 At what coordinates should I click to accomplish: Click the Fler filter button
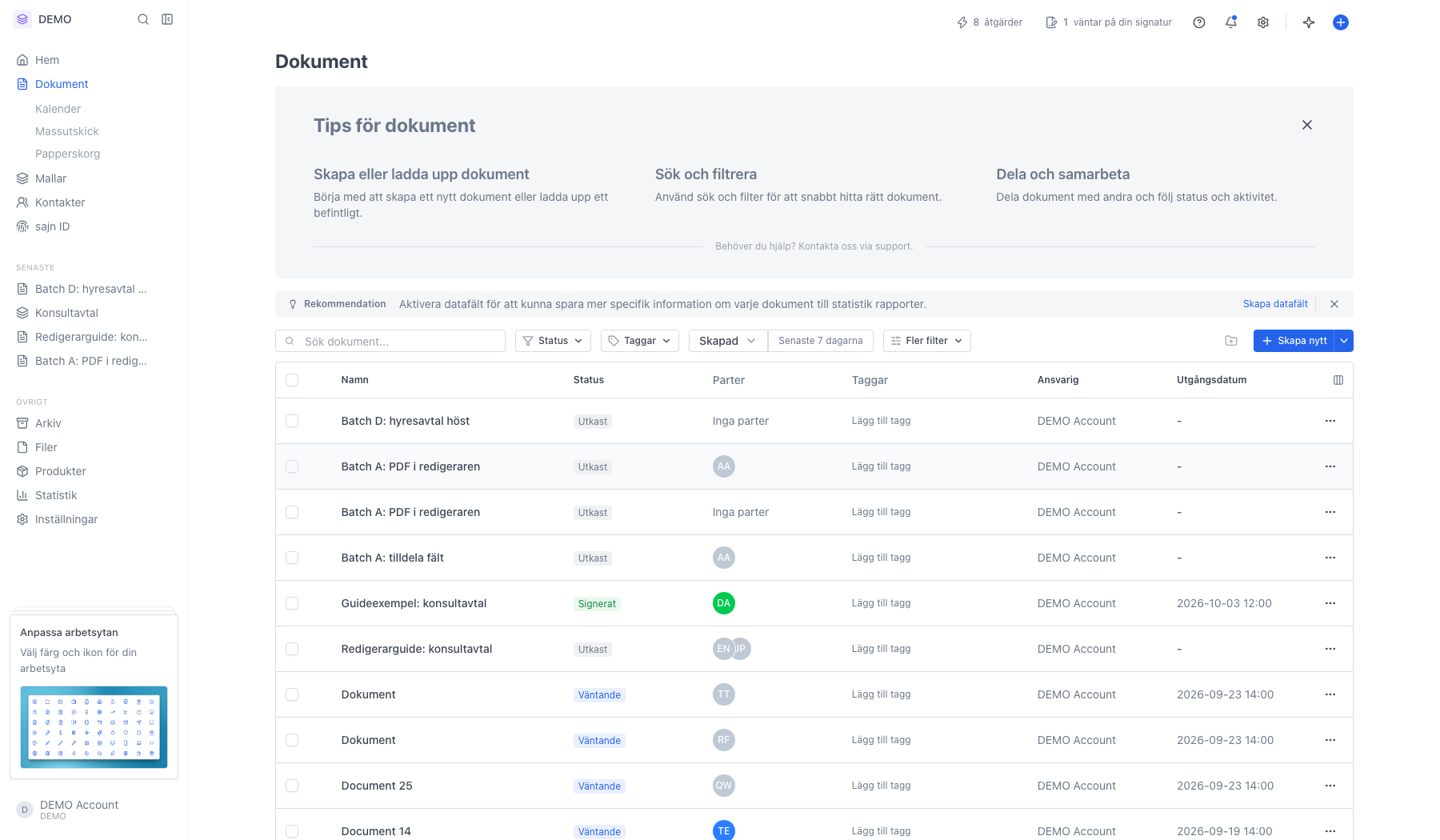(x=927, y=341)
